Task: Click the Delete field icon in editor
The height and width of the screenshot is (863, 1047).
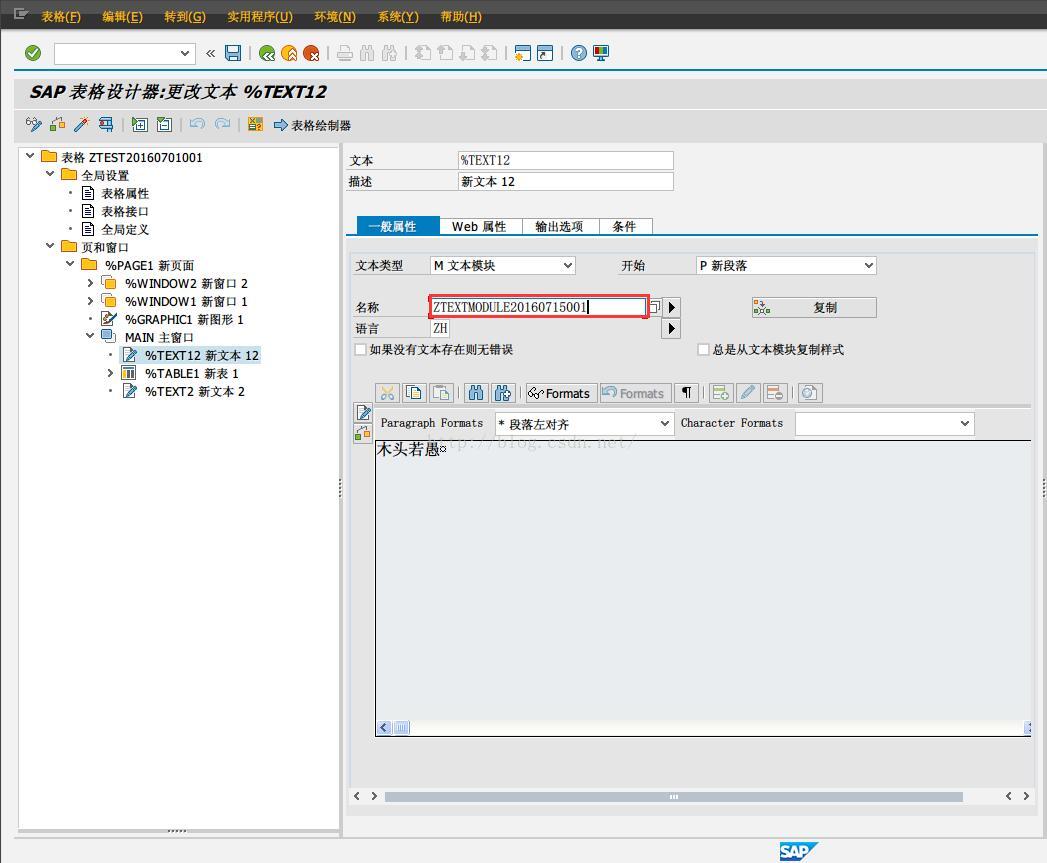Action: 775,393
